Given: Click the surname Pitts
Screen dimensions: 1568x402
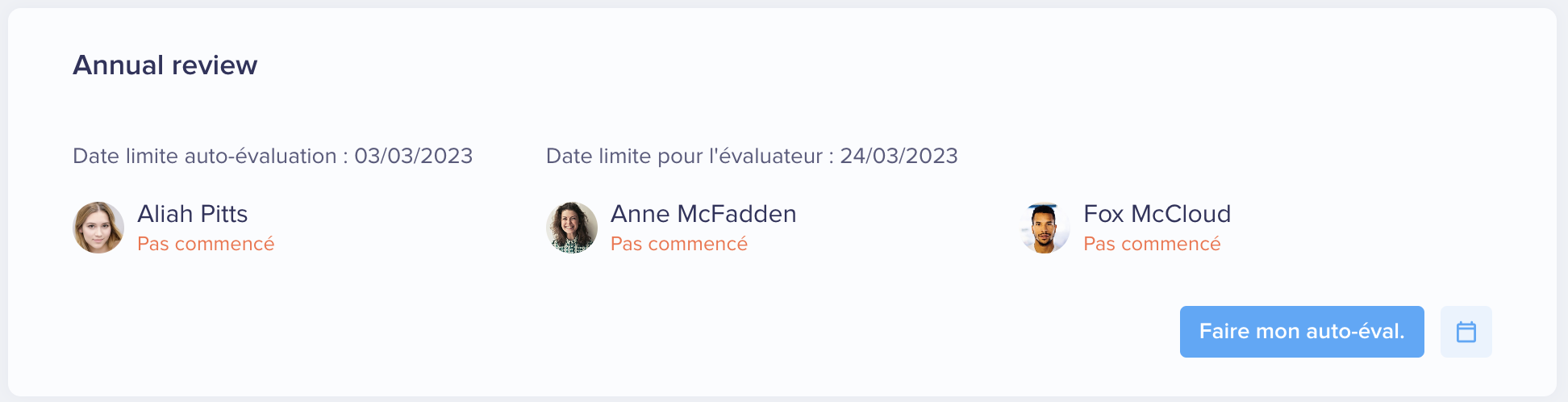Looking at the screenshot, I should (224, 214).
